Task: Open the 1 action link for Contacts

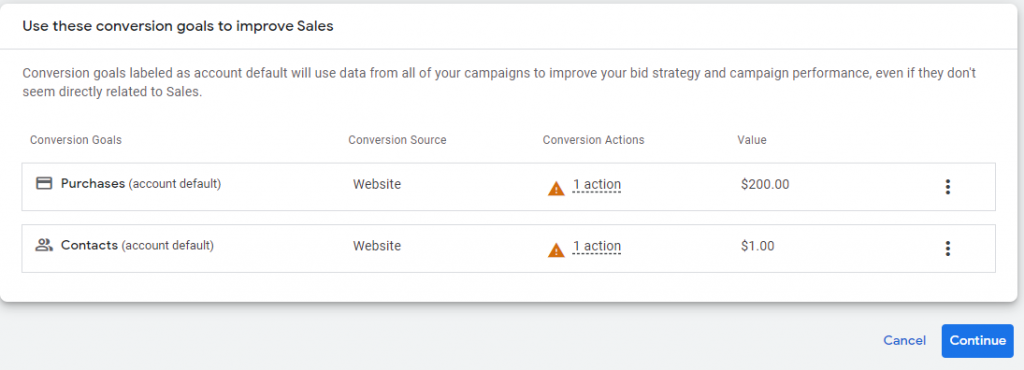Action: pos(597,246)
